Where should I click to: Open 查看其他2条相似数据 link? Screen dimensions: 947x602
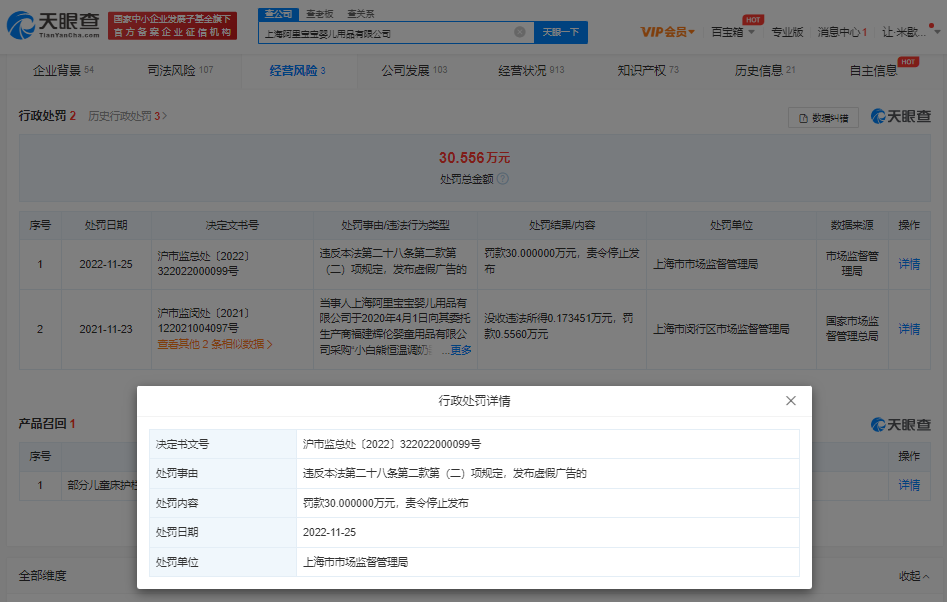[x=215, y=344]
